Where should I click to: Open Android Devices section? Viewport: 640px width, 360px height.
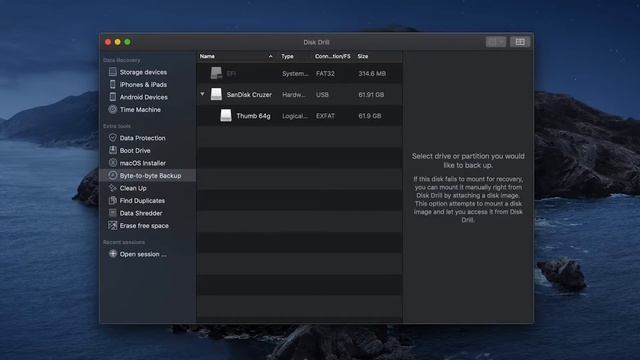tap(144, 97)
